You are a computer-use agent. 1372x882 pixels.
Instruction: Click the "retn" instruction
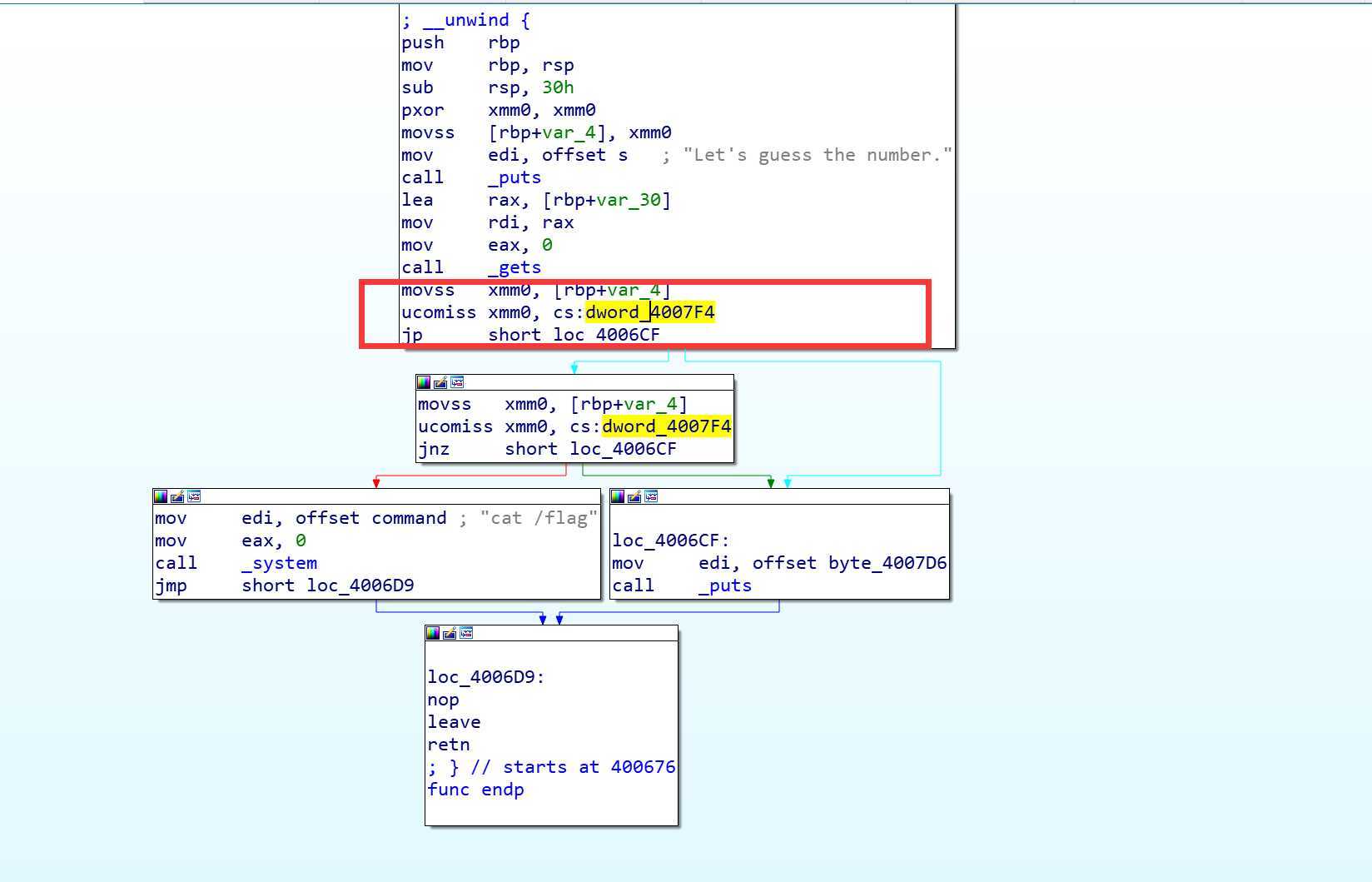[449, 745]
